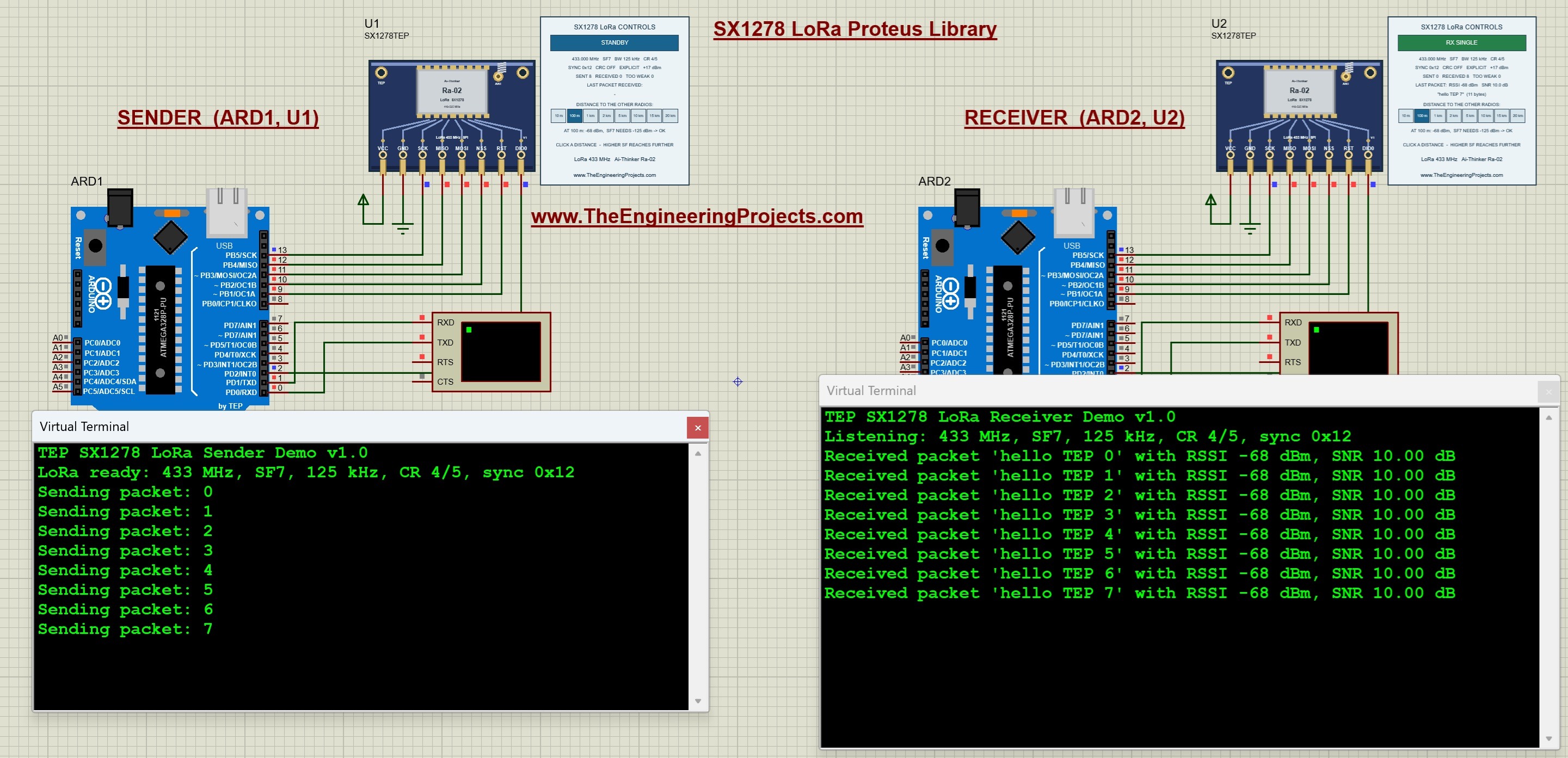Click the power terminal arrow near U2
The width and height of the screenshot is (1568, 758).
pyautogui.click(x=1210, y=201)
